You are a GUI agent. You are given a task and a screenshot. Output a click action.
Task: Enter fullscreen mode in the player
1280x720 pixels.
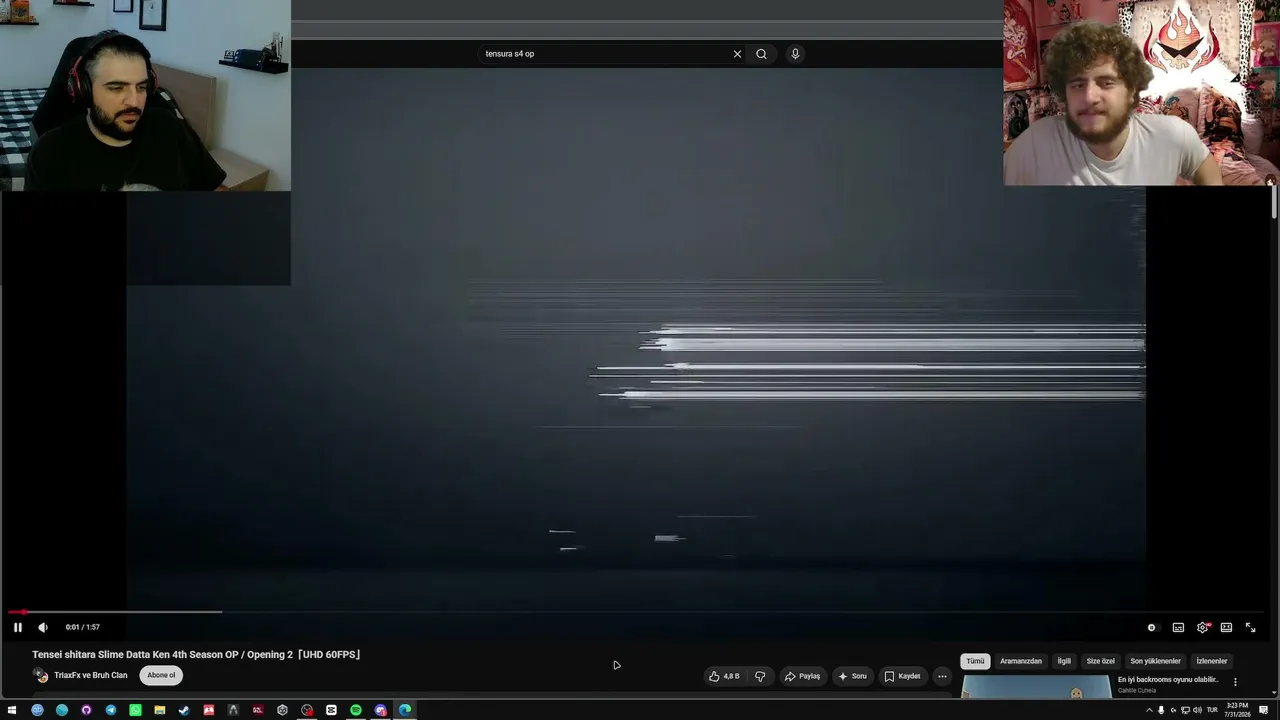(x=1250, y=627)
